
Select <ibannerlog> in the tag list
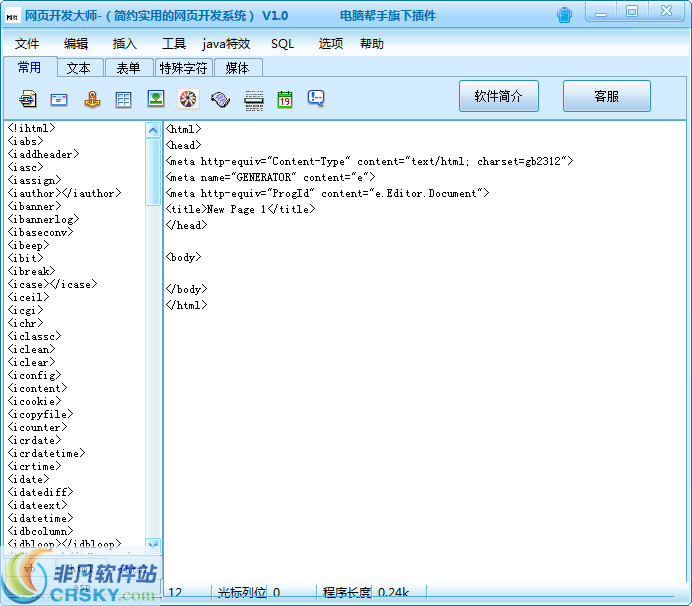coord(43,219)
